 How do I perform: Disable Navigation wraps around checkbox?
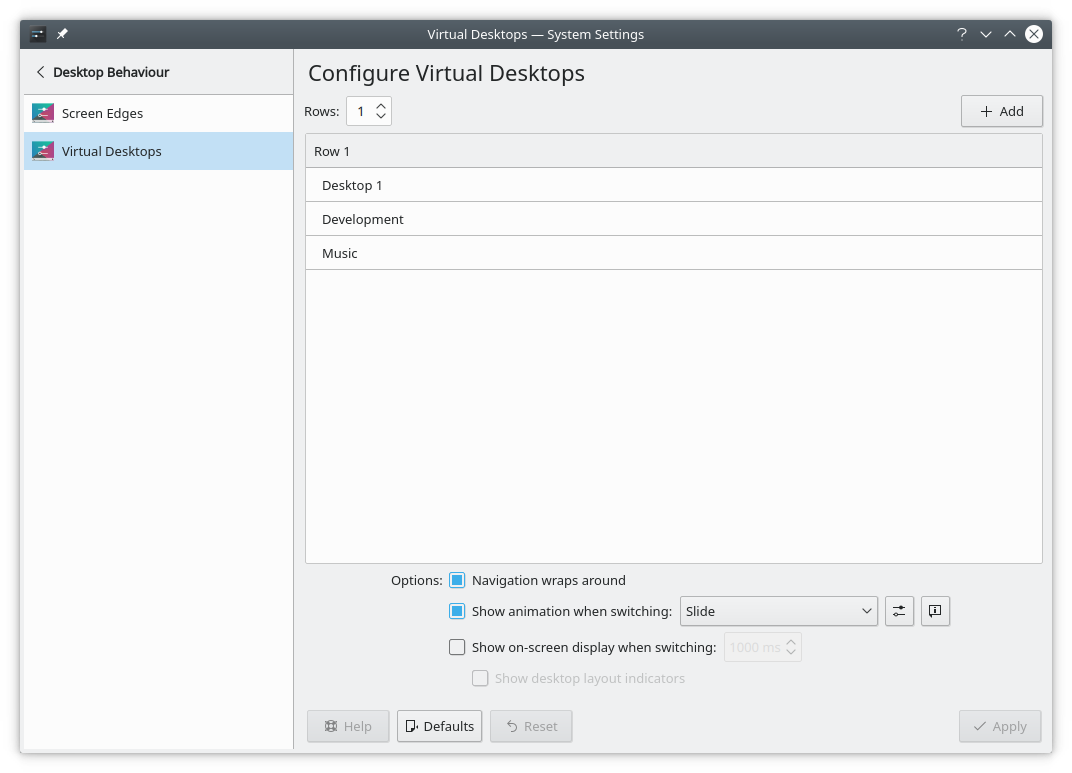457,580
